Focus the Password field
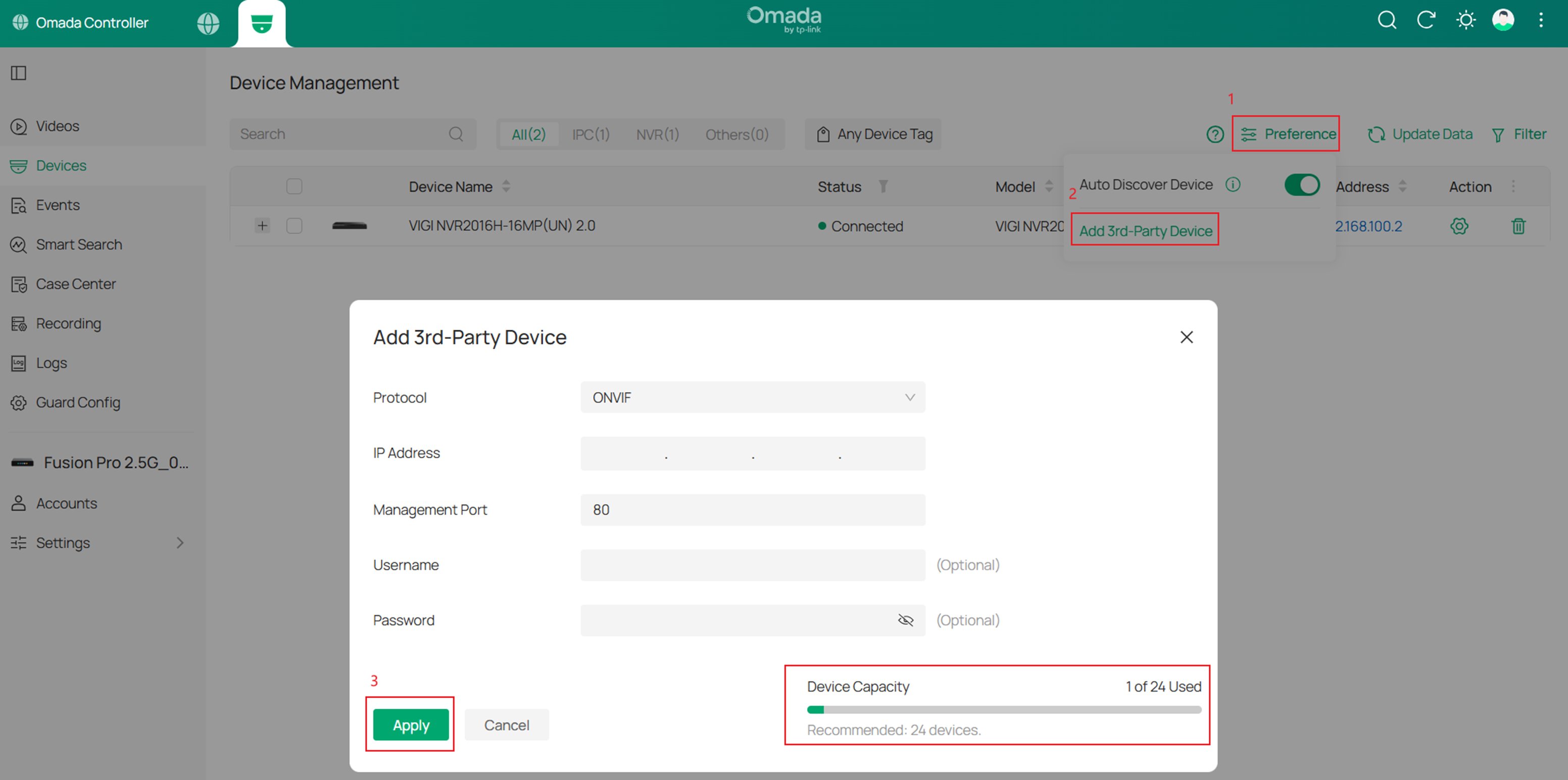Viewport: 1568px width, 780px height. click(752, 620)
